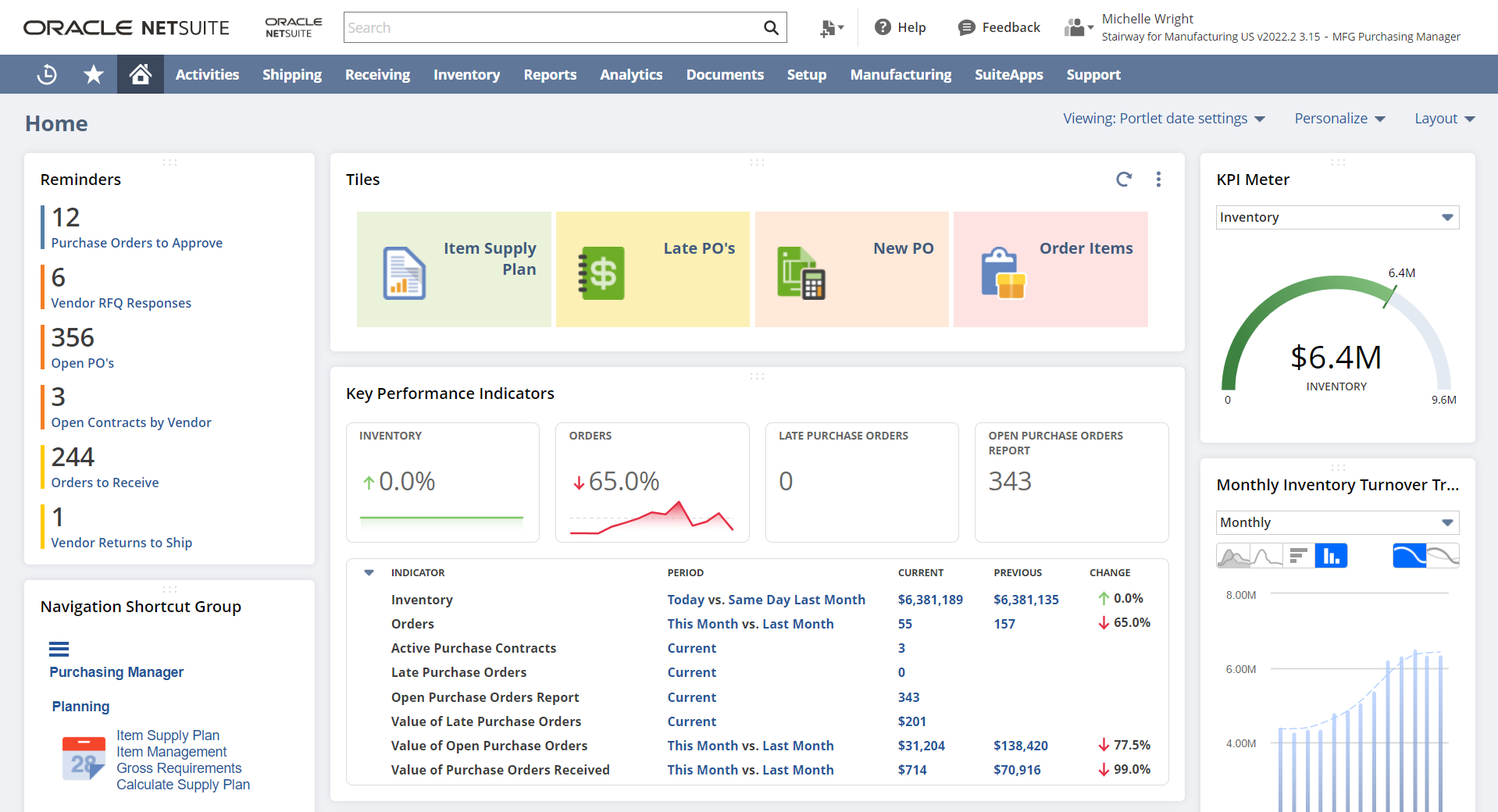Select the area chart type icon
This screenshot has height=812, width=1498.
click(1232, 556)
